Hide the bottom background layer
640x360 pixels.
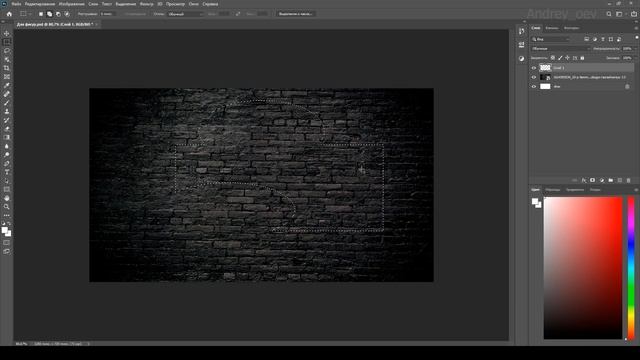534,87
